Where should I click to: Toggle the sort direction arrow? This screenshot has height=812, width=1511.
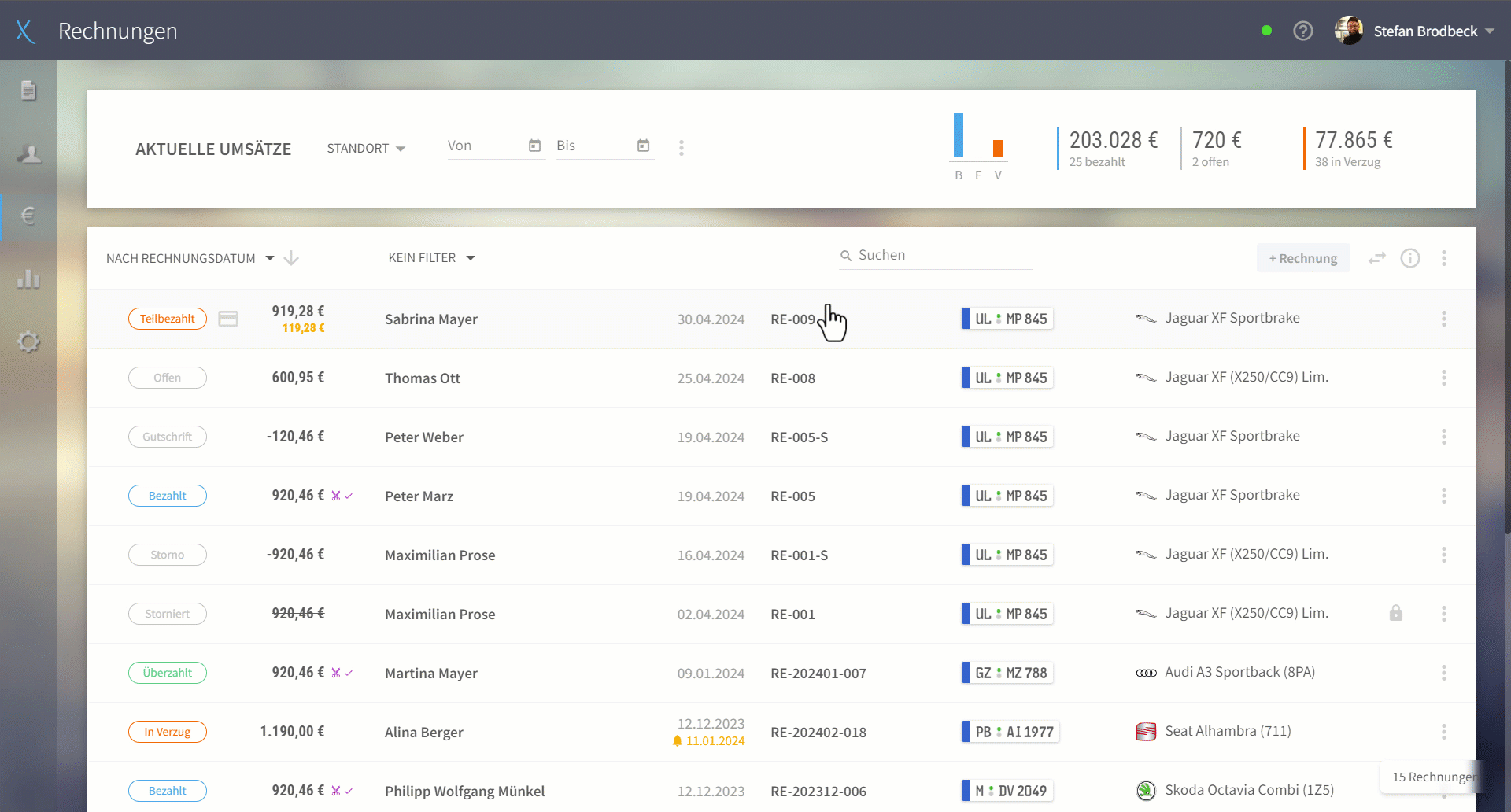[x=291, y=258]
